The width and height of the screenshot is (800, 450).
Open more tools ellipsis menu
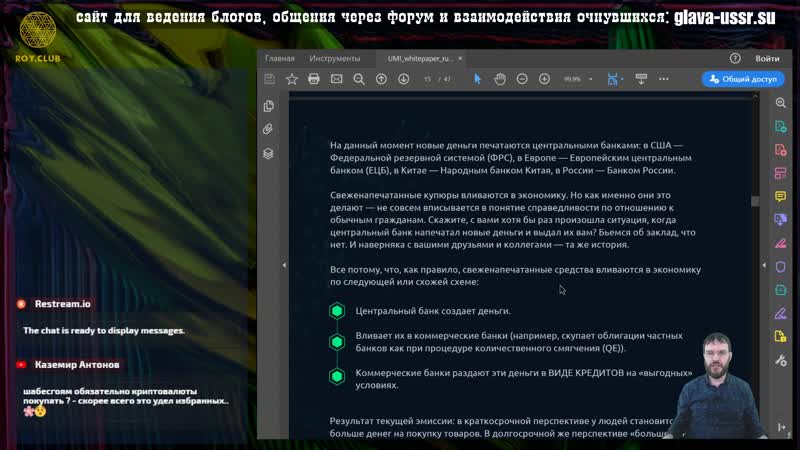tap(664, 79)
